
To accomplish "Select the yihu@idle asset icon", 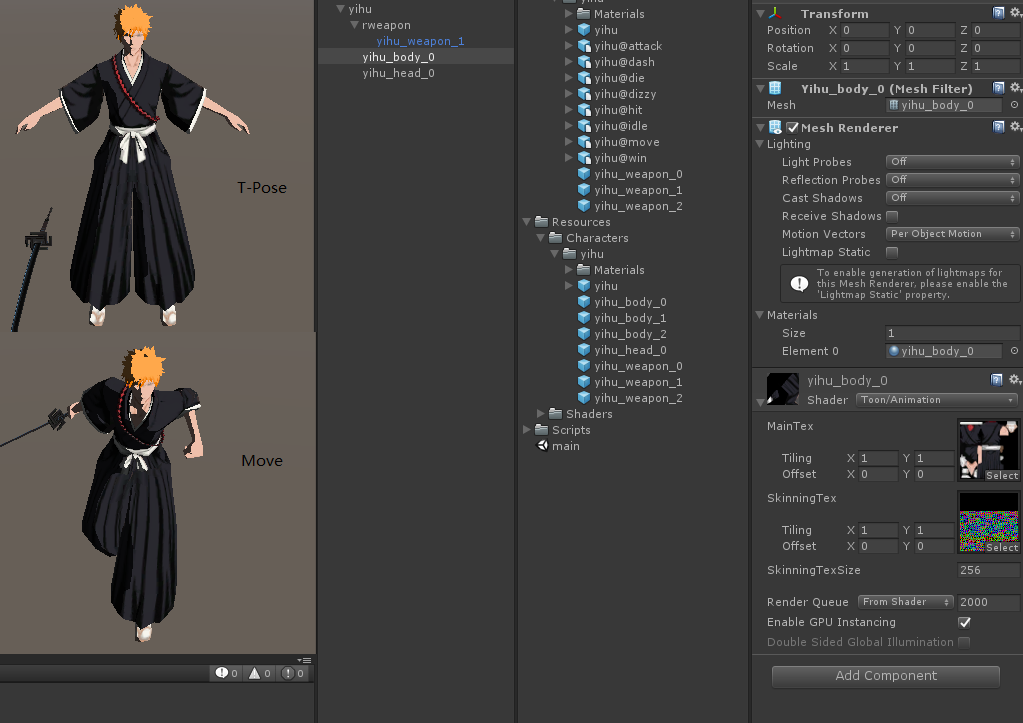I will [584, 126].
